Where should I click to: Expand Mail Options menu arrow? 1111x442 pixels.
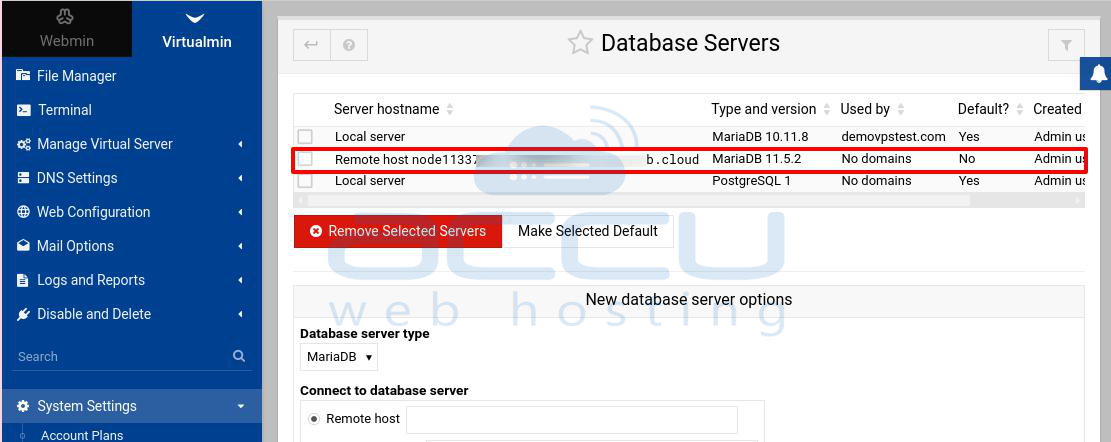pyautogui.click(x=240, y=246)
